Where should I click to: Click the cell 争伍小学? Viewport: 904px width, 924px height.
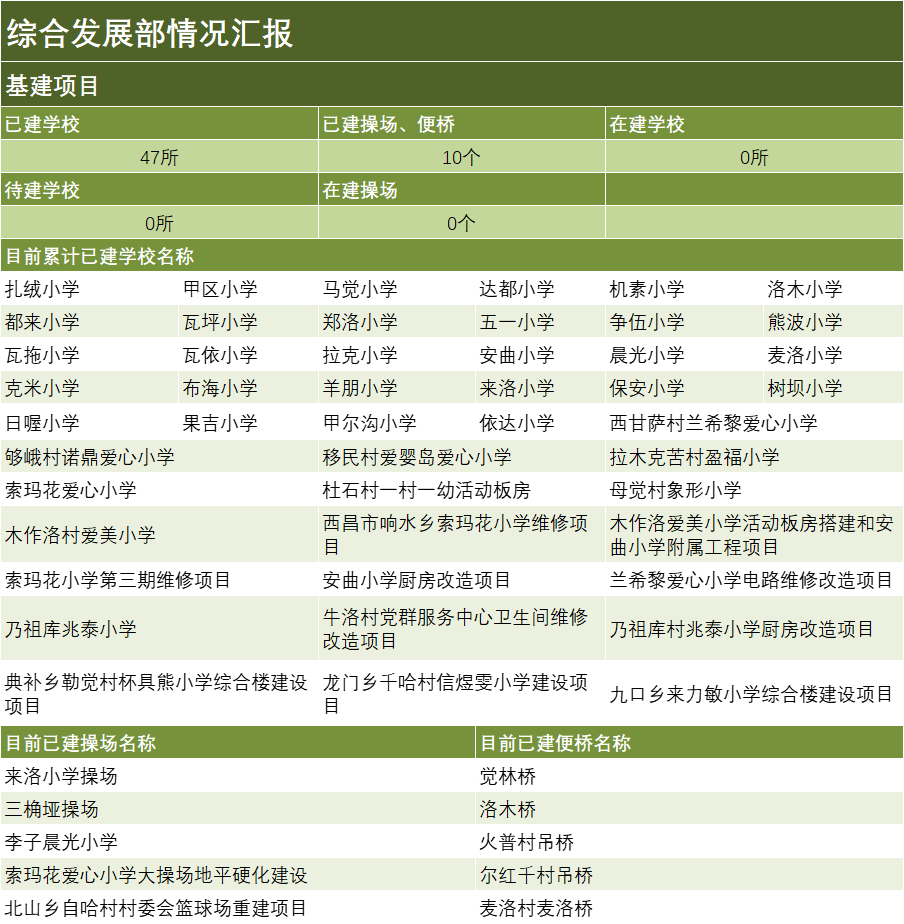coord(684,321)
